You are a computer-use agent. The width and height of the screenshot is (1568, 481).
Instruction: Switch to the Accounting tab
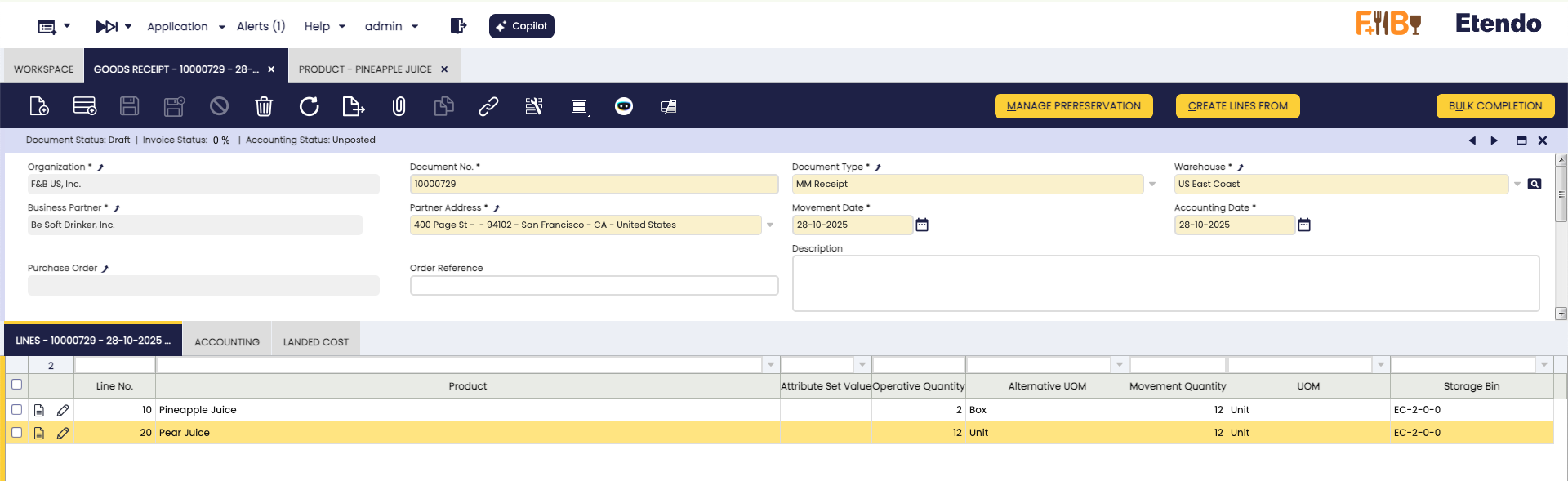[x=227, y=341]
